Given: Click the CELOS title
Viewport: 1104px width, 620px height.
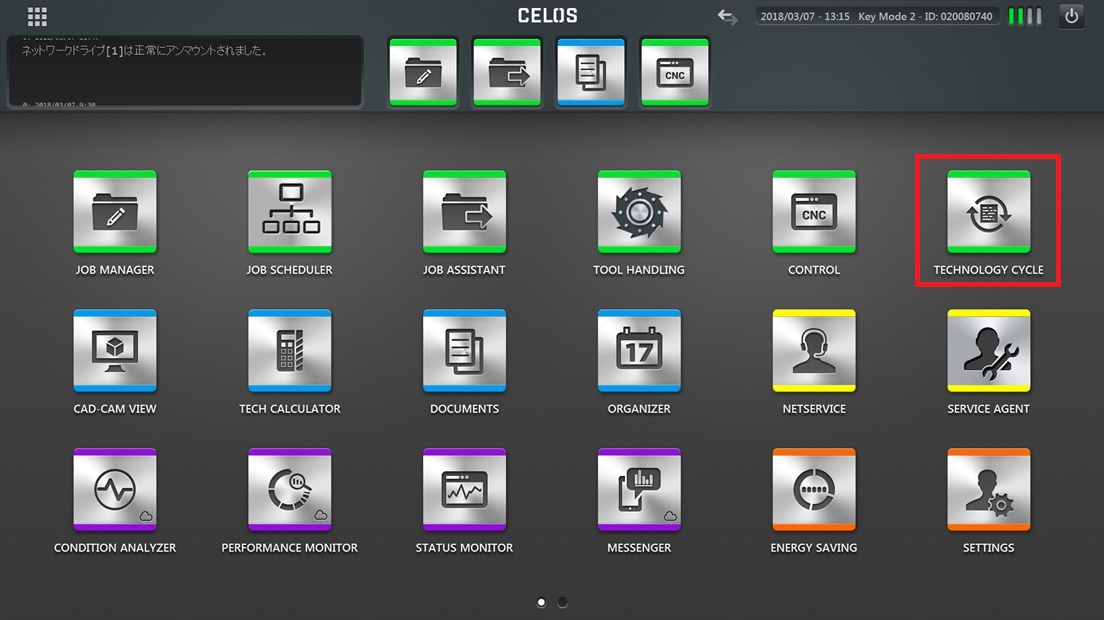Looking at the screenshot, I should 548,15.
